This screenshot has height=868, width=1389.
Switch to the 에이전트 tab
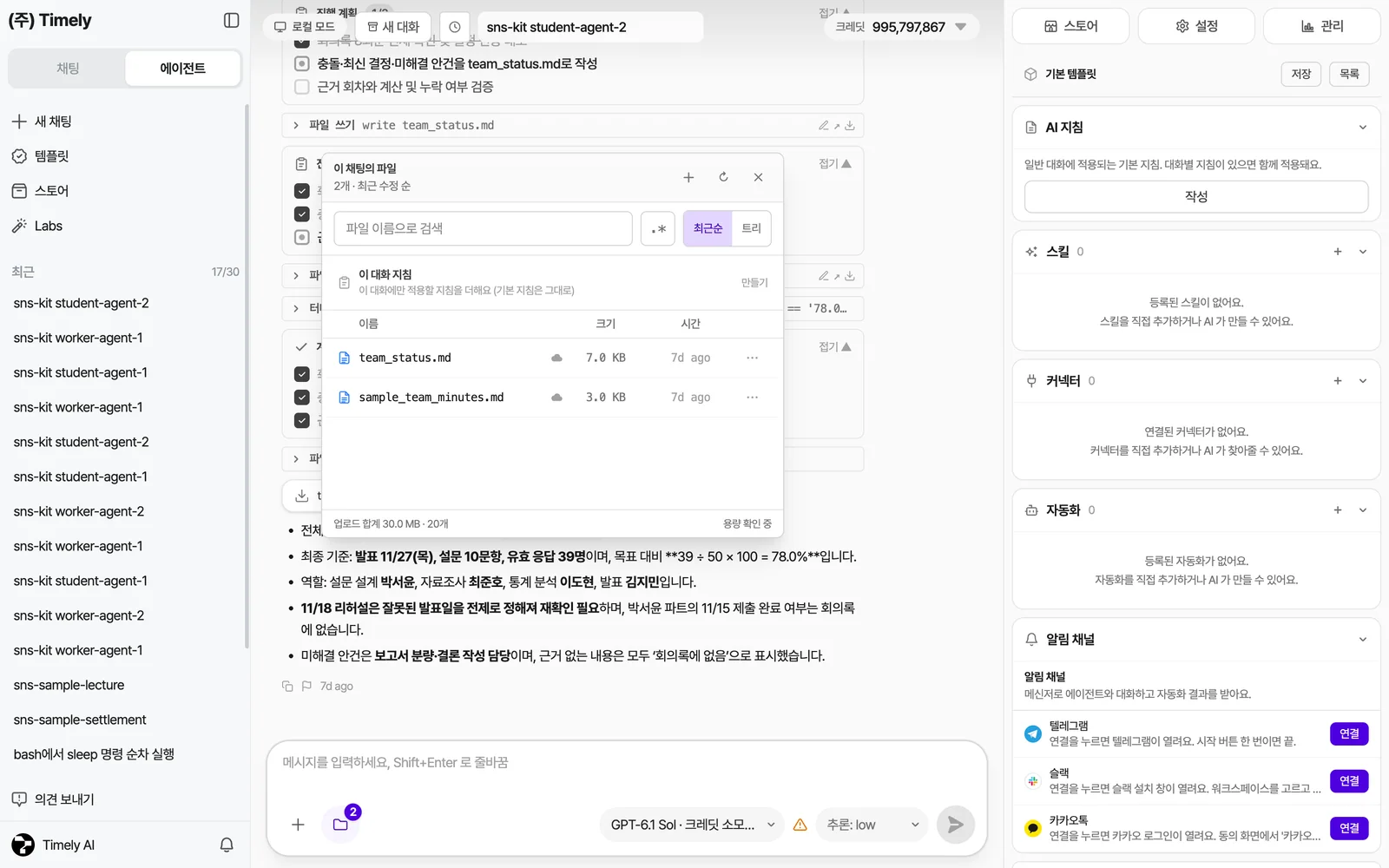pos(183,69)
